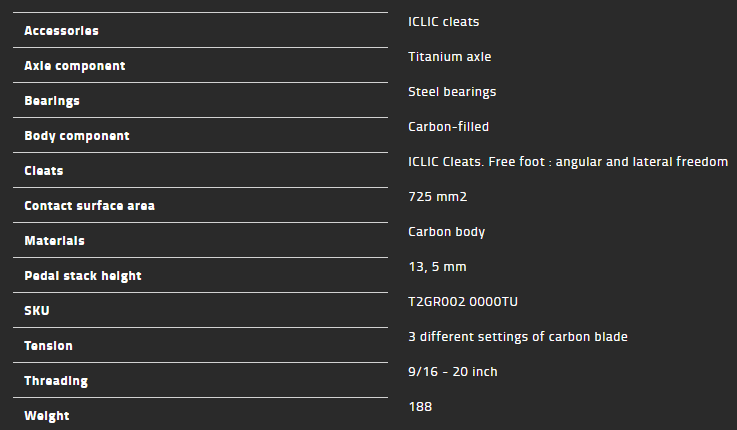The height and width of the screenshot is (430, 737).
Task: Click the Cleats row label
Action: pyautogui.click(x=44, y=170)
